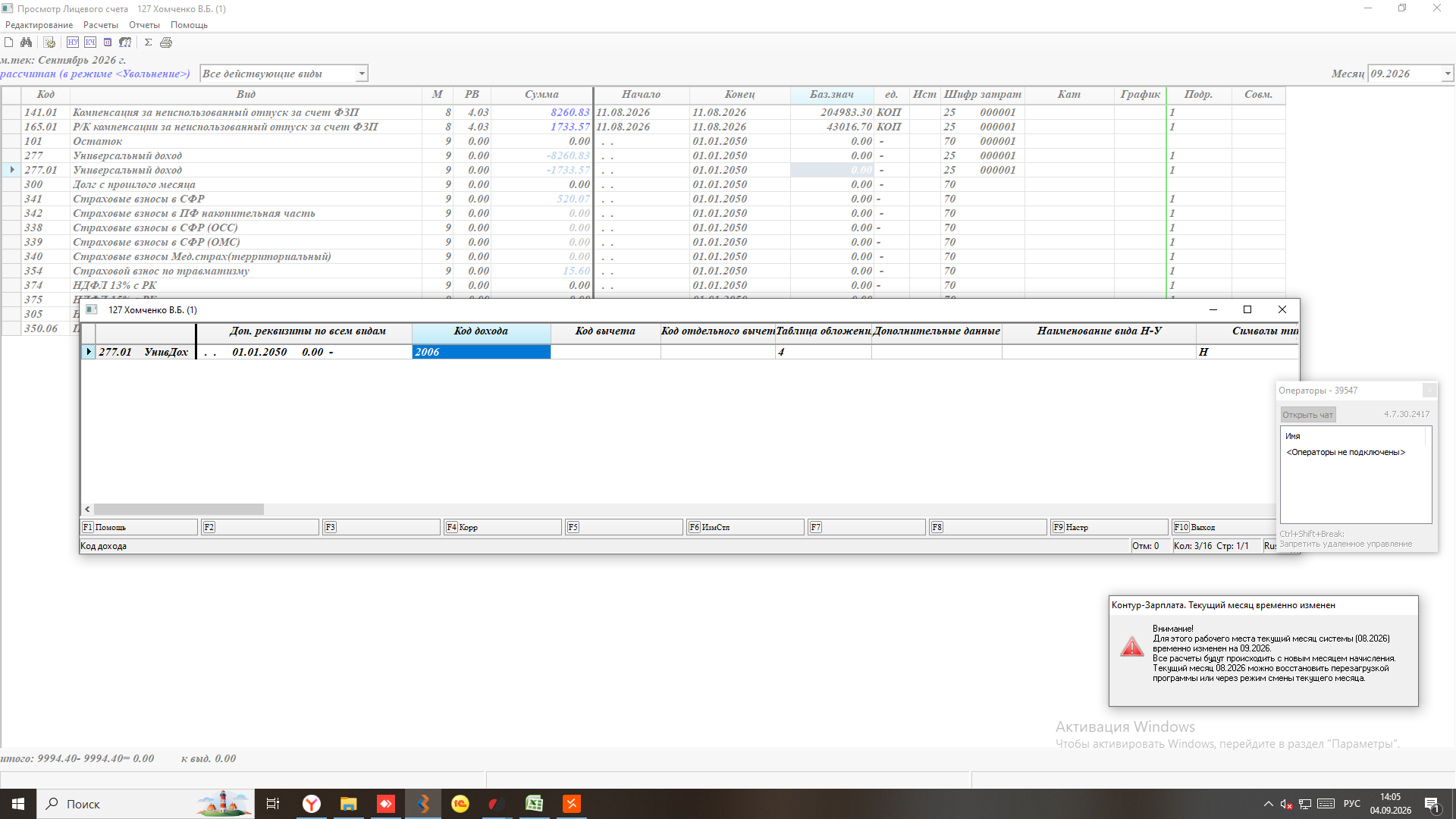Click the КЧ toolbar icon
Image resolution: width=1456 pixels, height=819 pixels.
click(x=90, y=42)
